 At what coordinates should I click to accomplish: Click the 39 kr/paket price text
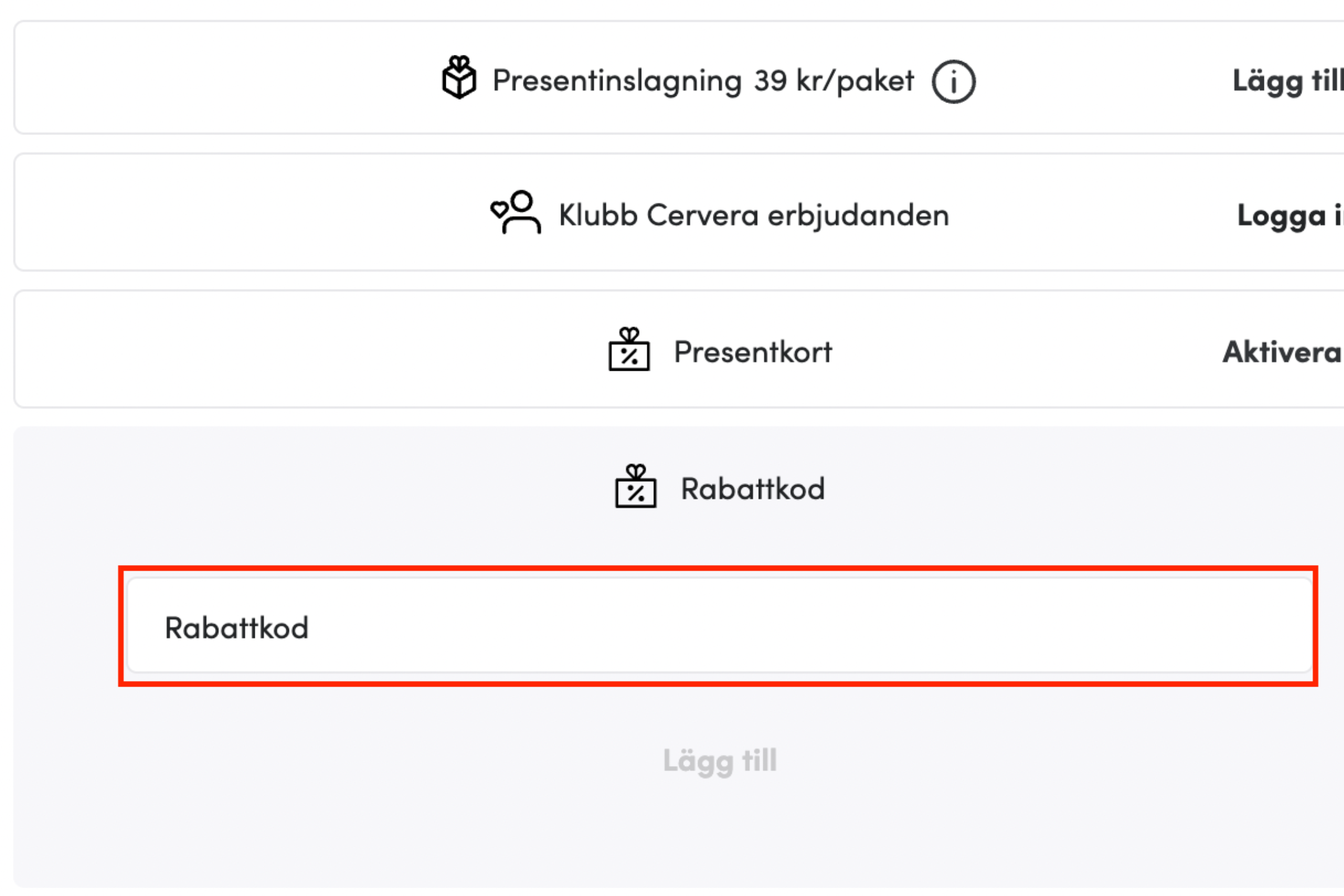coord(834,81)
